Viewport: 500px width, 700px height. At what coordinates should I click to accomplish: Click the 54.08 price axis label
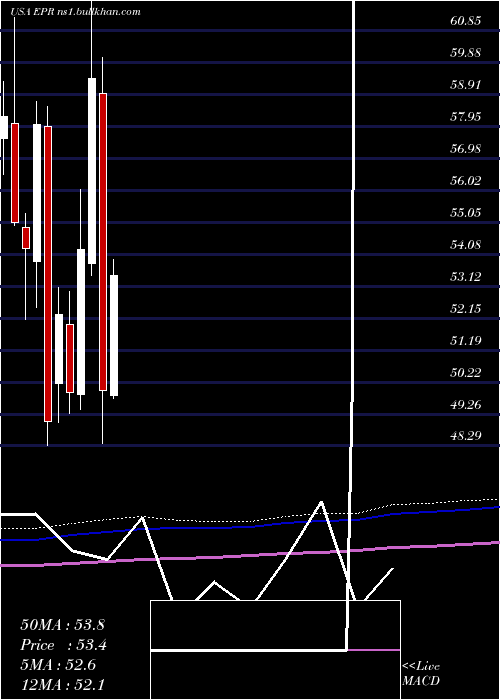(466, 245)
